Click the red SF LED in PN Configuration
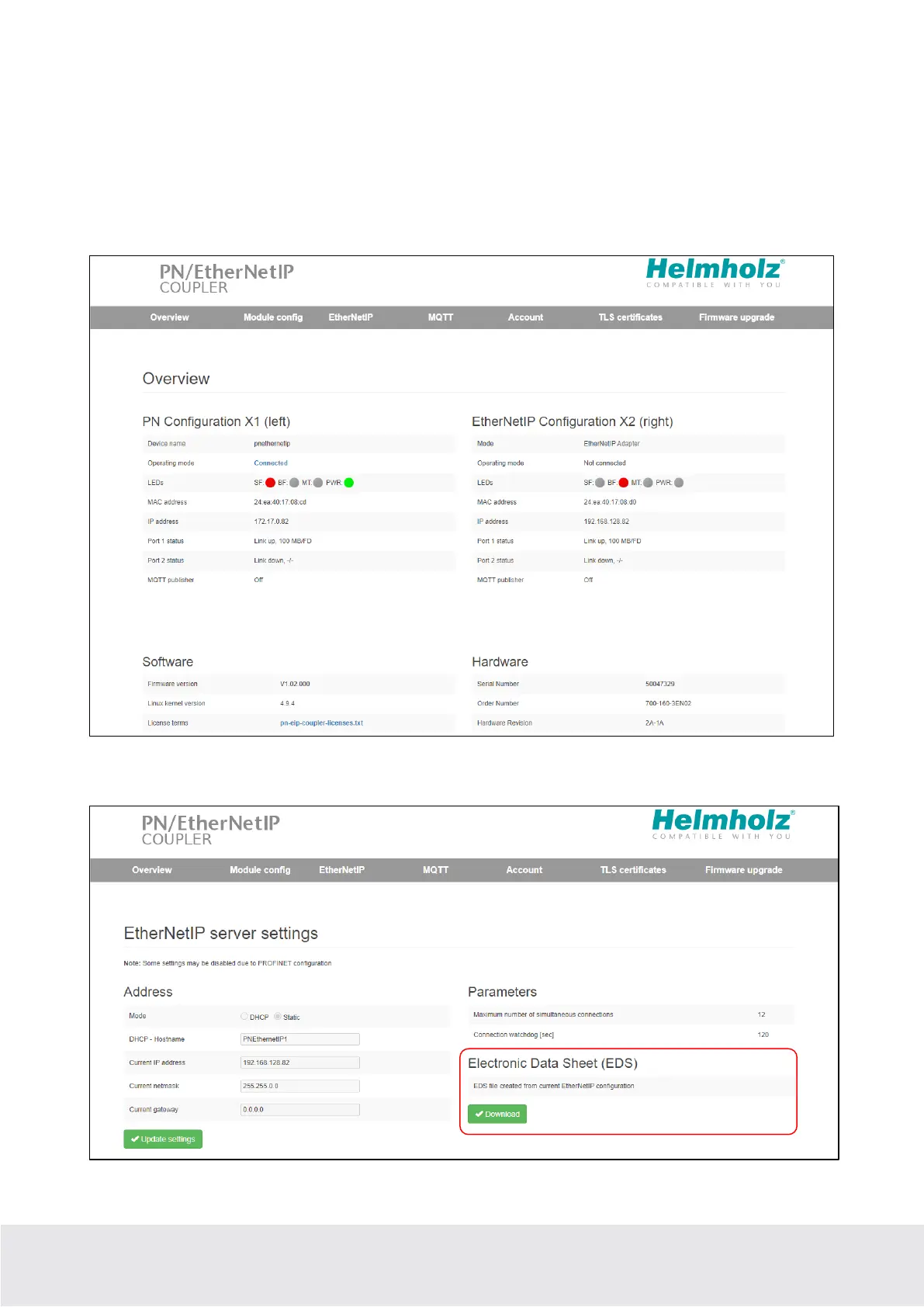 [x=270, y=483]
